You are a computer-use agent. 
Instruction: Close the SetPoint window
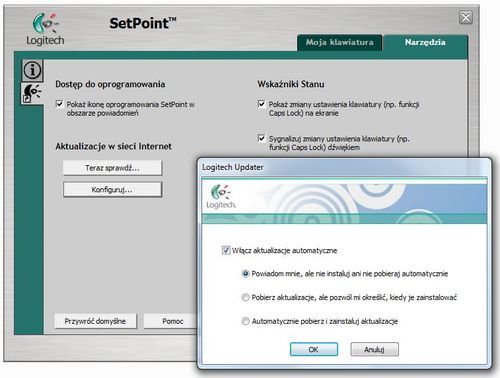point(466,17)
